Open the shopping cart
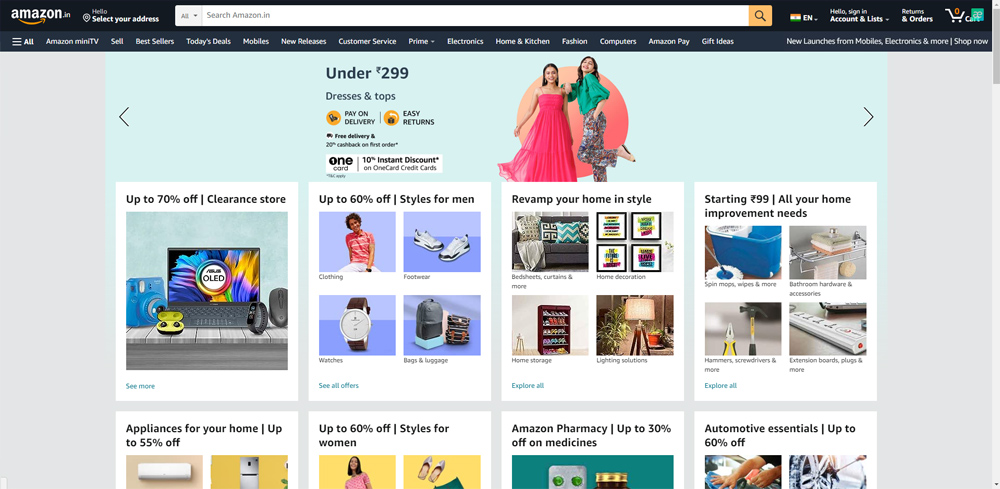1000x489 pixels. [x=961, y=15]
